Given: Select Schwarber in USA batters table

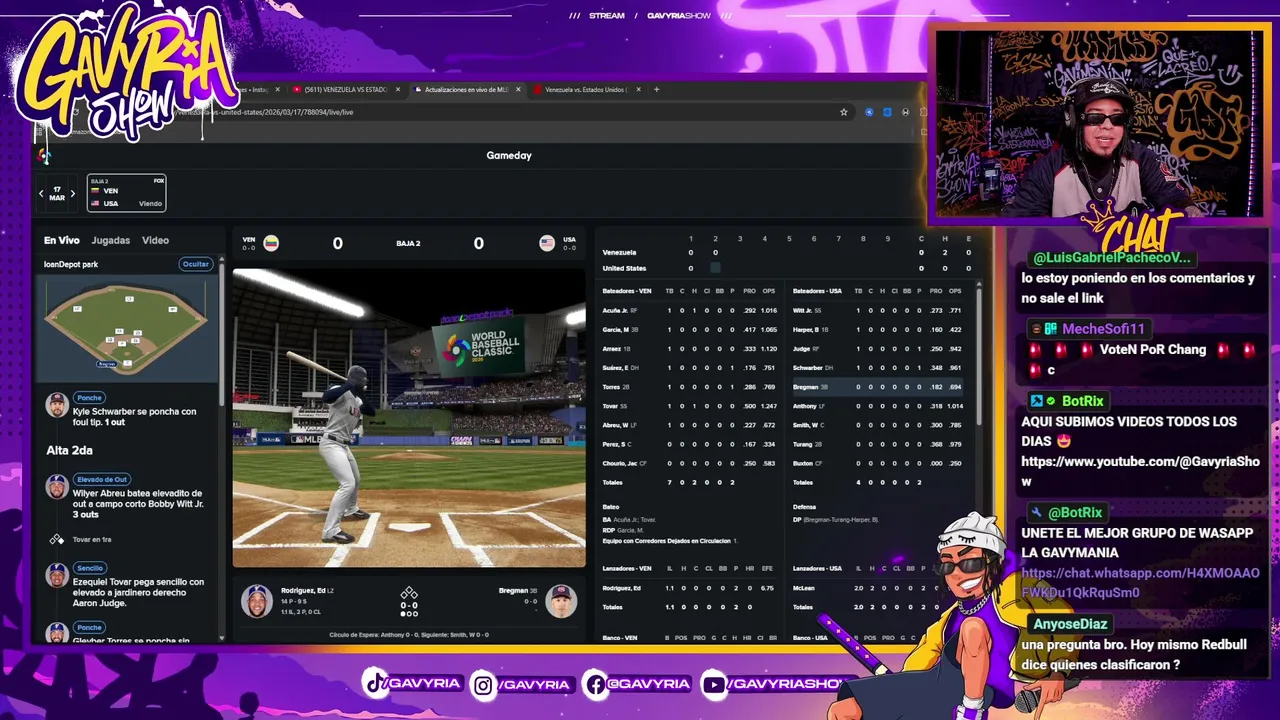Looking at the screenshot, I should pyautogui.click(x=809, y=367).
